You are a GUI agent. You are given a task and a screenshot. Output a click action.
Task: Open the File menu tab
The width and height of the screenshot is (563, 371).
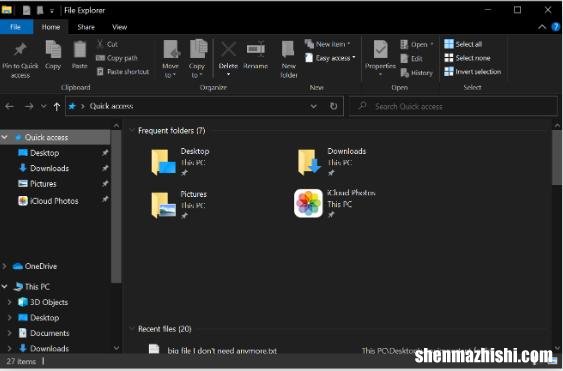click(x=15, y=27)
